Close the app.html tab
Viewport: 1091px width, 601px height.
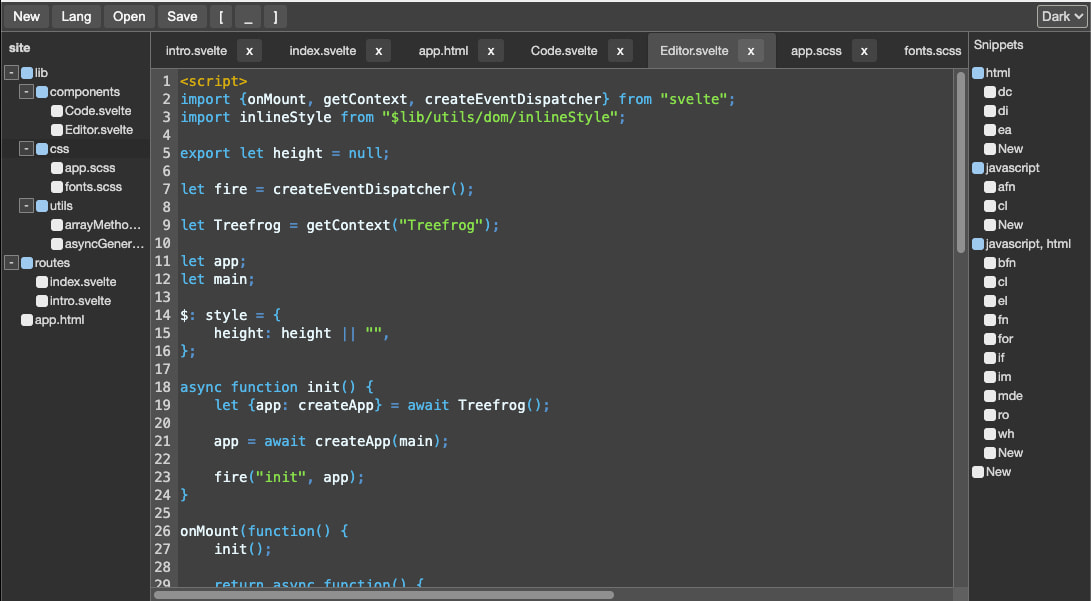[x=491, y=51]
